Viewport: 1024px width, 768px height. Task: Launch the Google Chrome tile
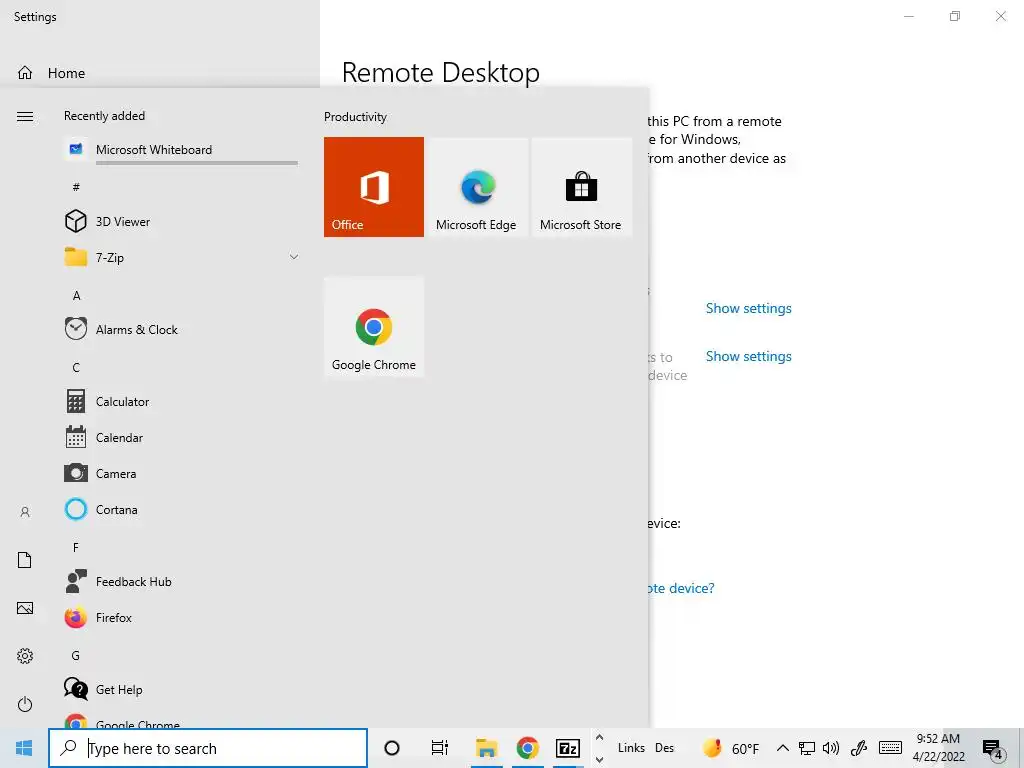[374, 327]
